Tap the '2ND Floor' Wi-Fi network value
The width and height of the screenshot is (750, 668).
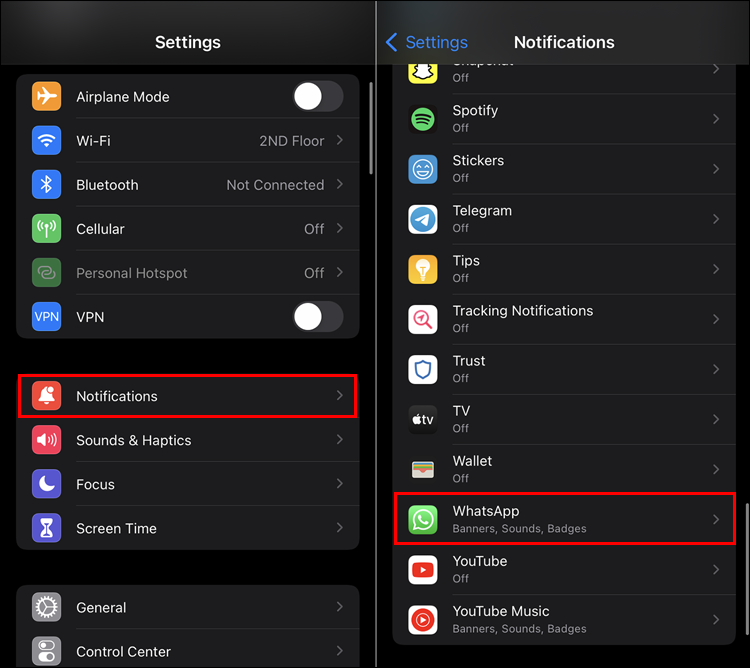click(x=292, y=141)
